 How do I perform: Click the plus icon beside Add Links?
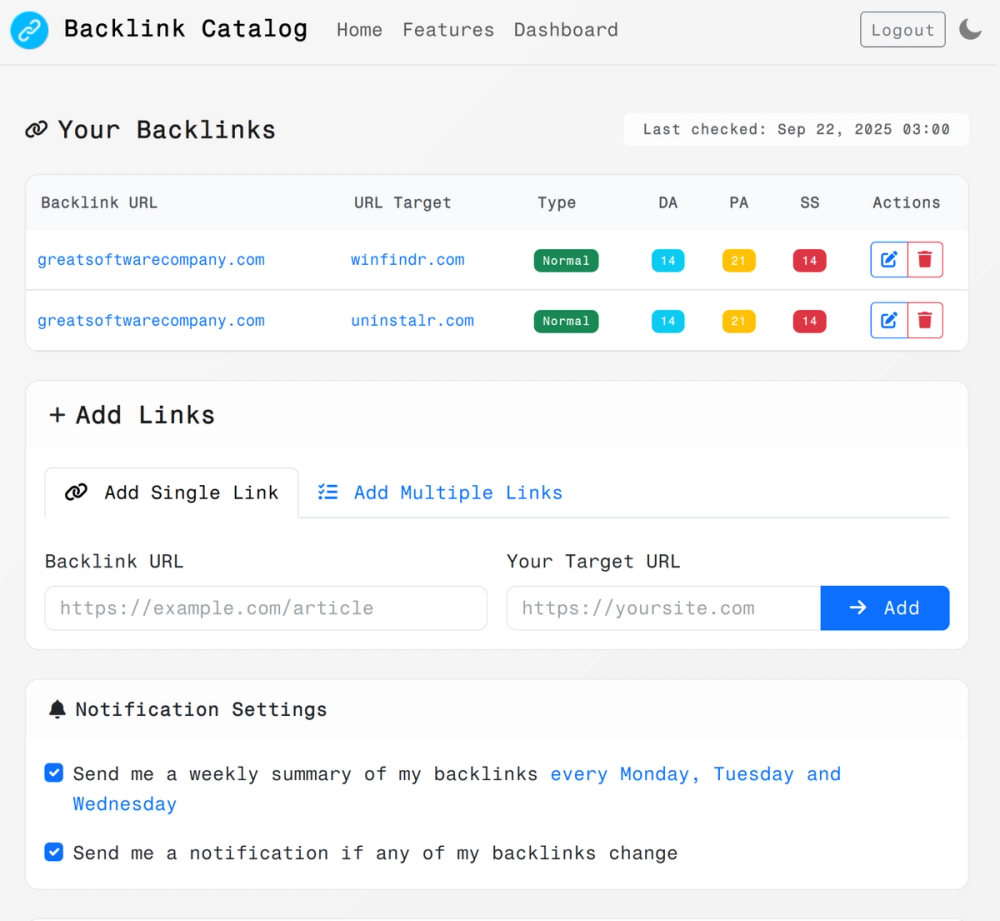(57, 414)
